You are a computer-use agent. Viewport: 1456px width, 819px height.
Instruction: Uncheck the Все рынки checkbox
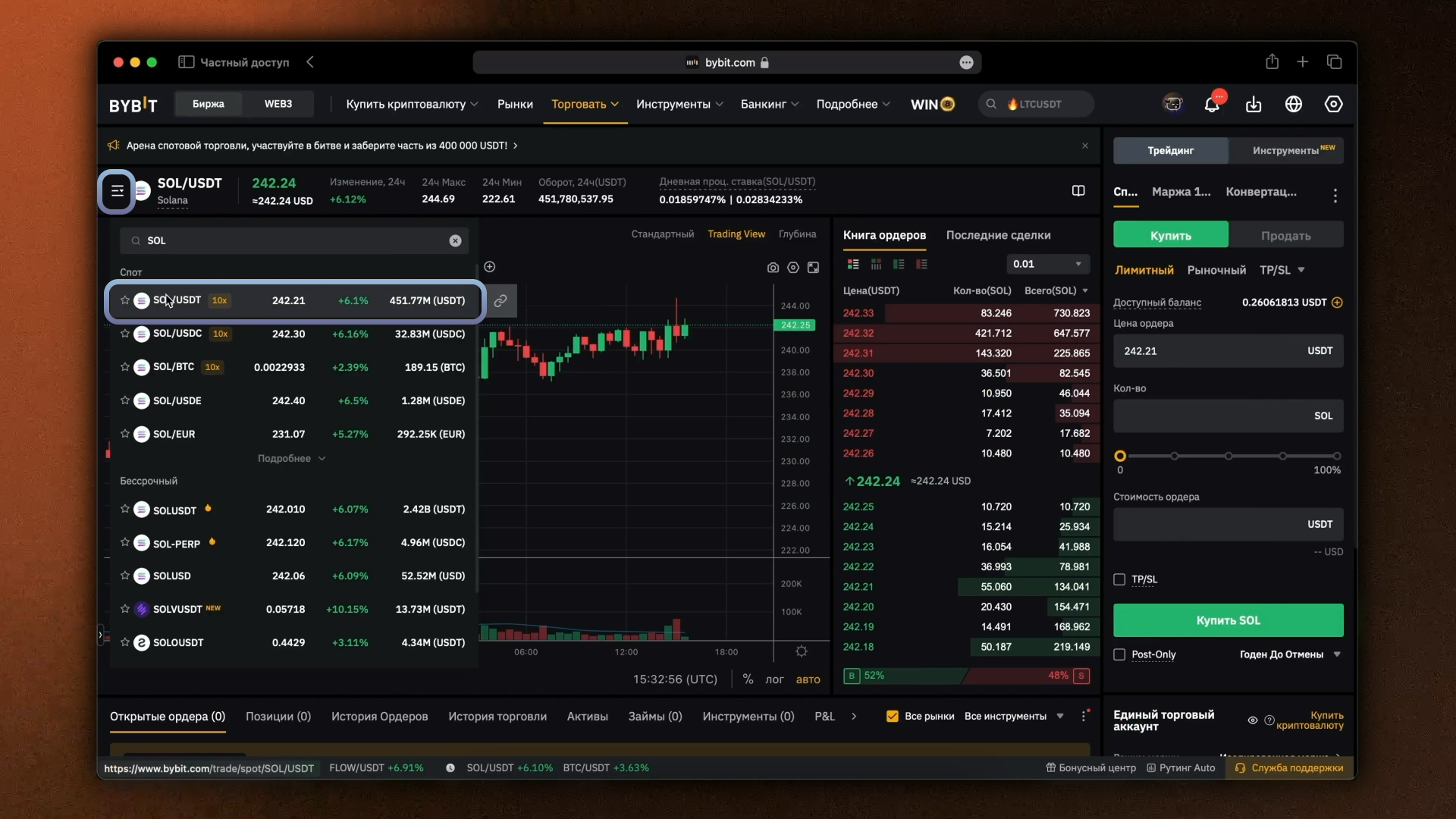[893, 716]
